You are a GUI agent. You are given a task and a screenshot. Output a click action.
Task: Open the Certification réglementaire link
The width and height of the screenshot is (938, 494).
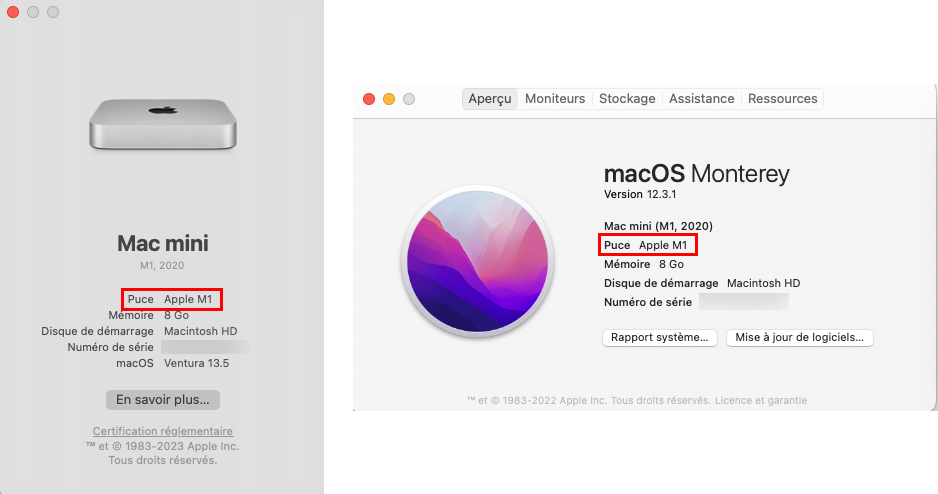coord(163,431)
